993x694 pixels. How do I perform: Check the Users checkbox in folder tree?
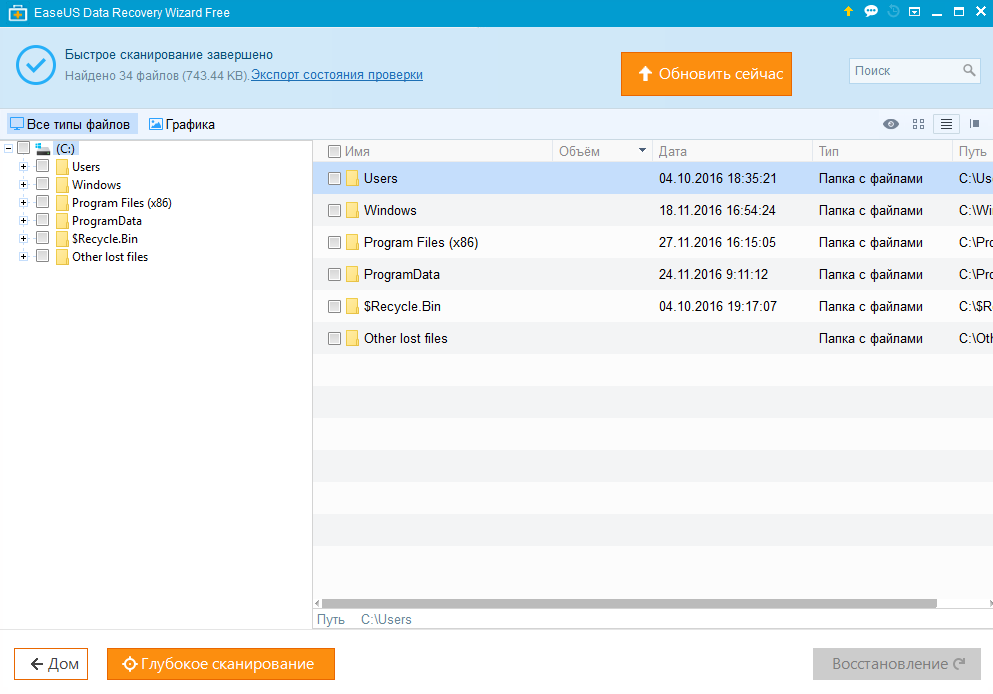click(42, 166)
